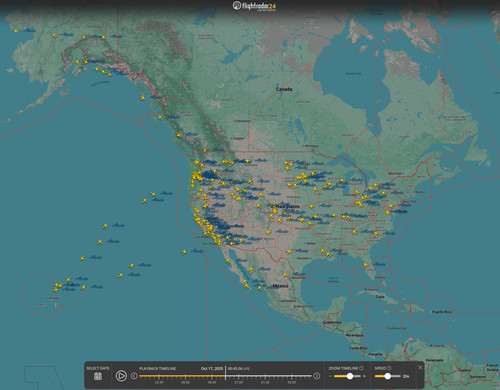Click the Cuba map label
This screenshot has width=500, height=390.
[380, 296]
